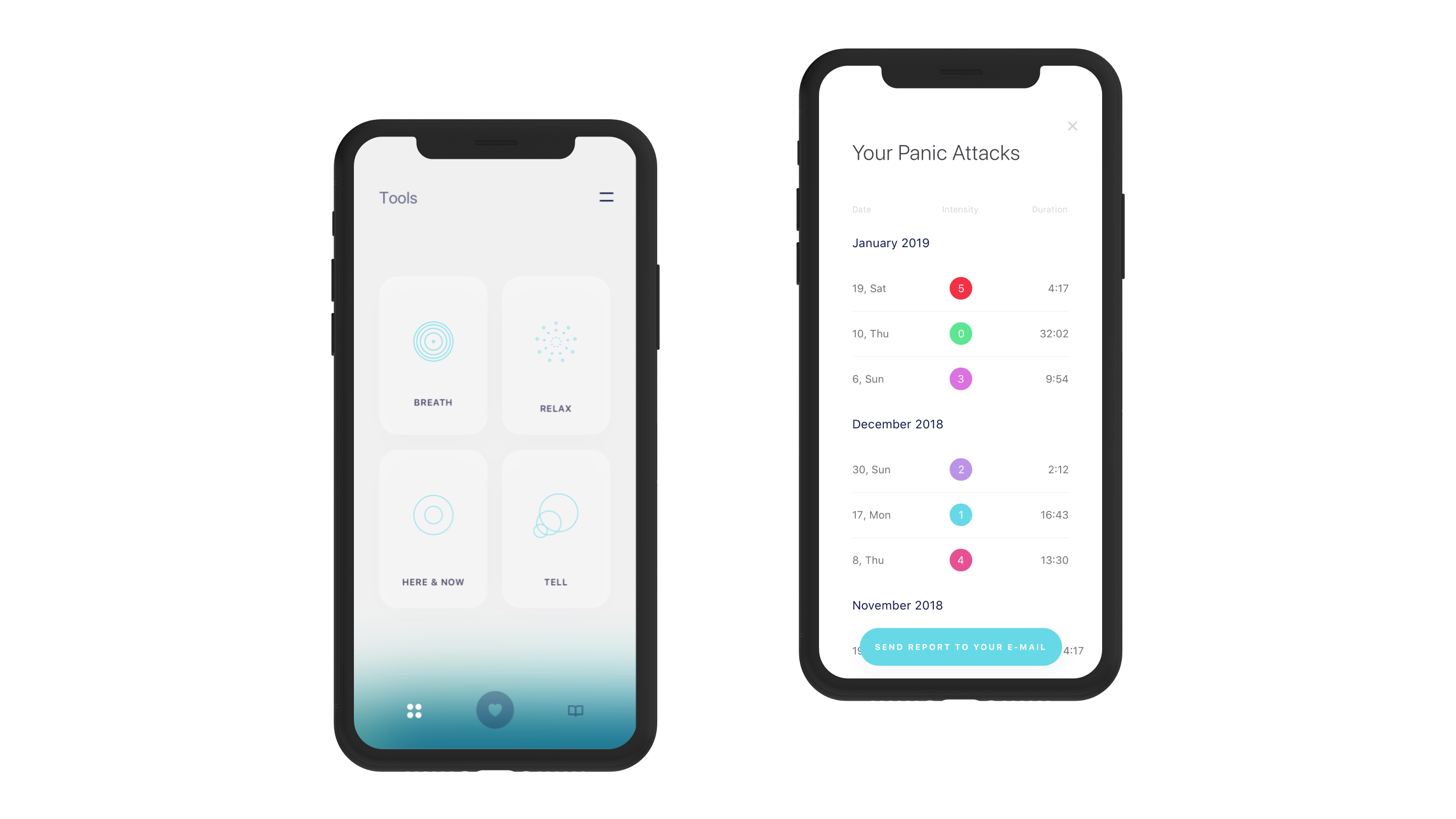Select January 10 Thu panic entry

[960, 333]
